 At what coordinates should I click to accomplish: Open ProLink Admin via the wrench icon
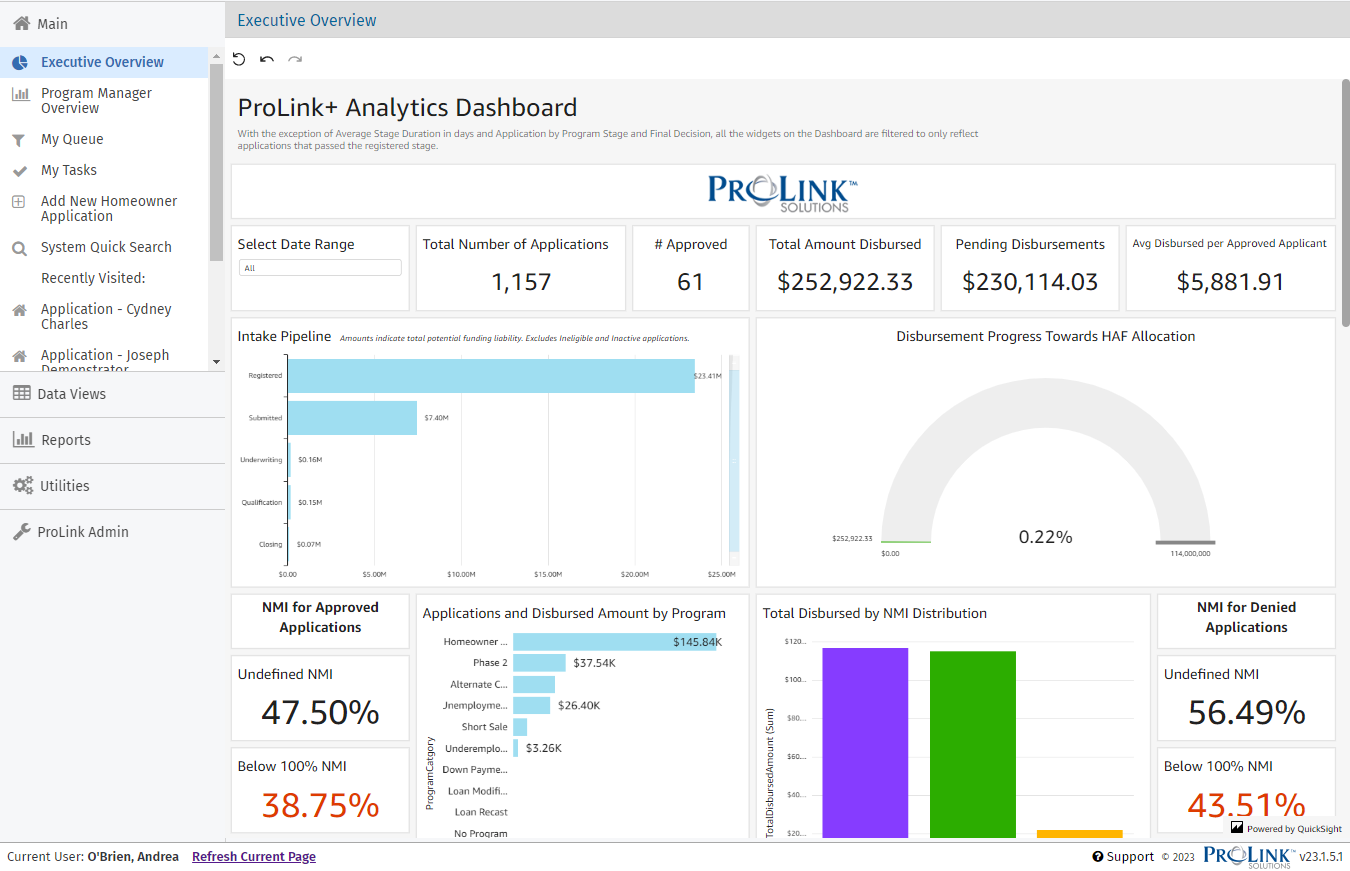pyautogui.click(x=20, y=531)
